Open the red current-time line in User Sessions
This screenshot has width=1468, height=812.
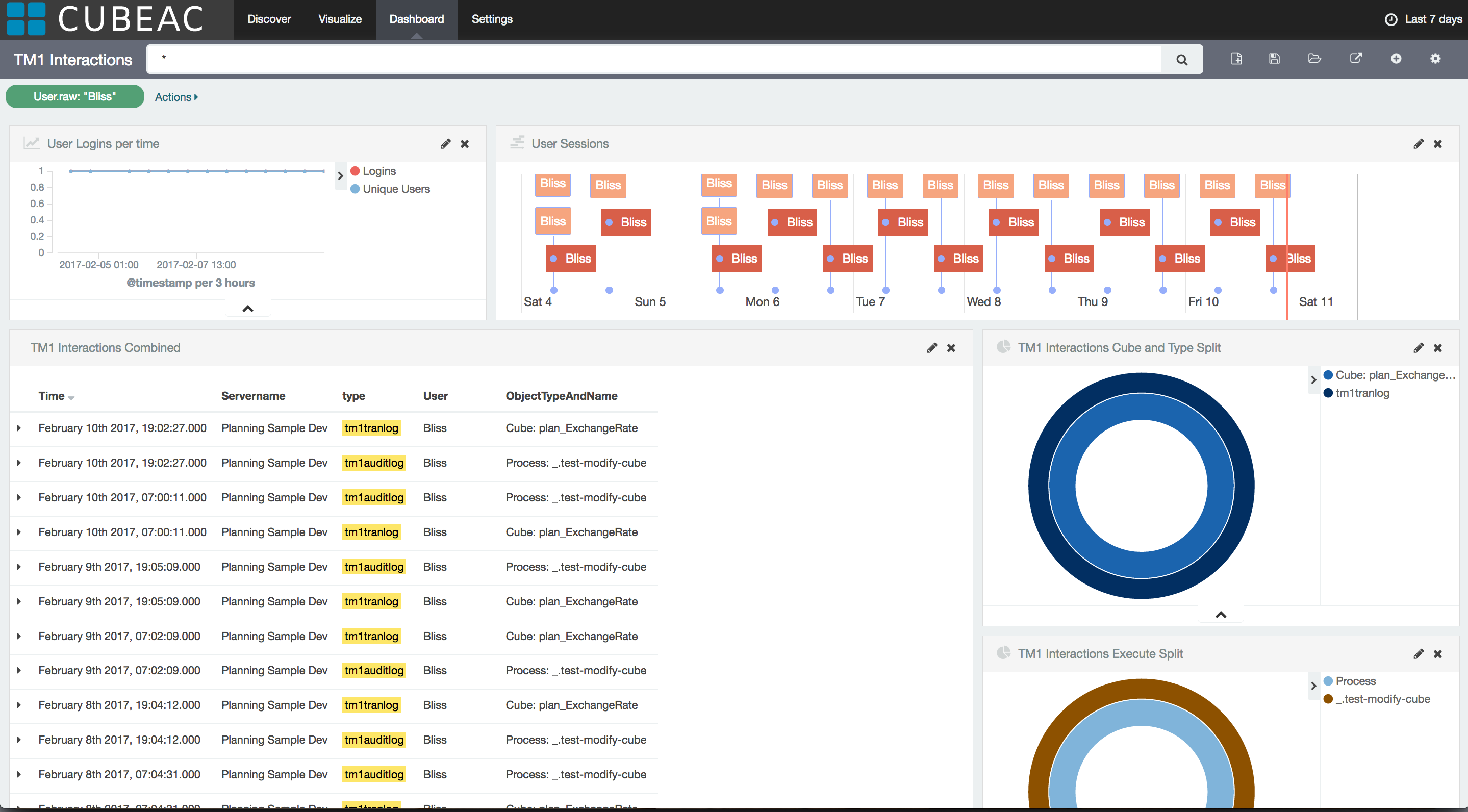point(1286,248)
